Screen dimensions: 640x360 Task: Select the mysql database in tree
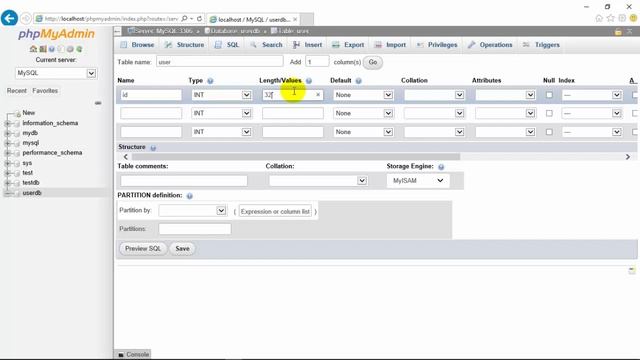pyautogui.click(x=31, y=143)
